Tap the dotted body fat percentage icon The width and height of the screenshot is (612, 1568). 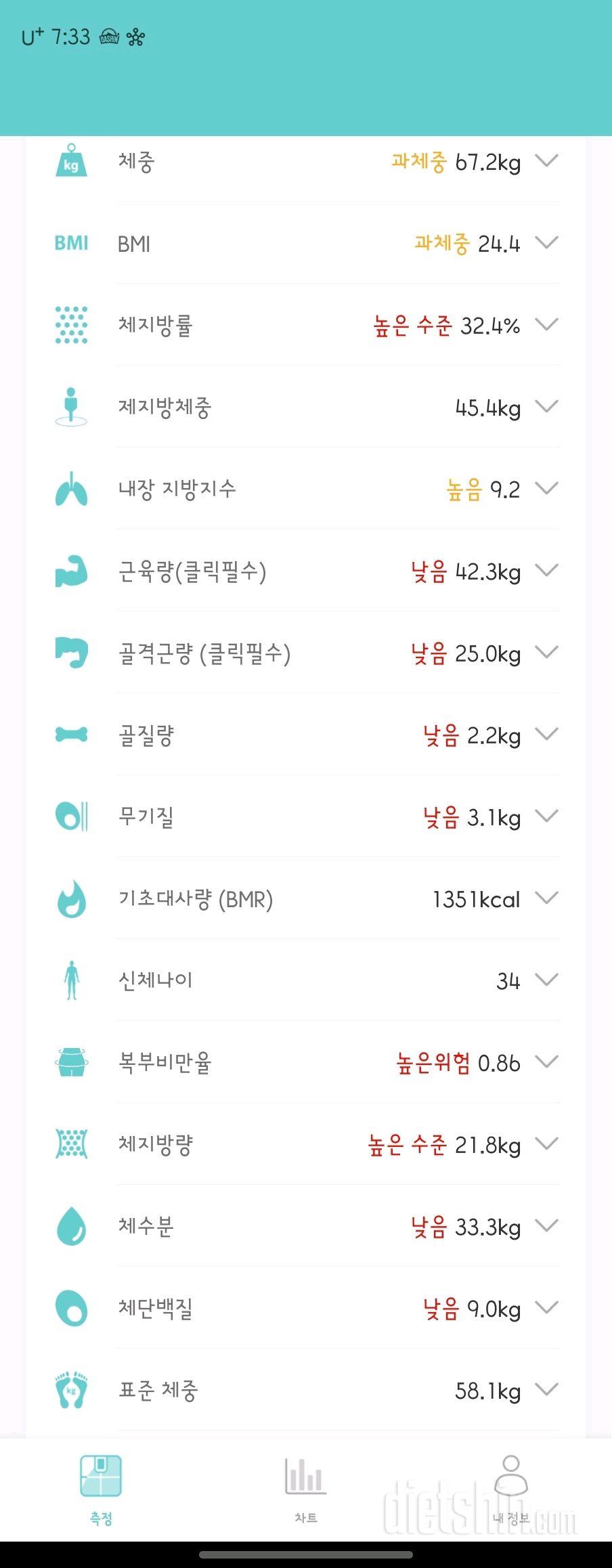(71, 325)
